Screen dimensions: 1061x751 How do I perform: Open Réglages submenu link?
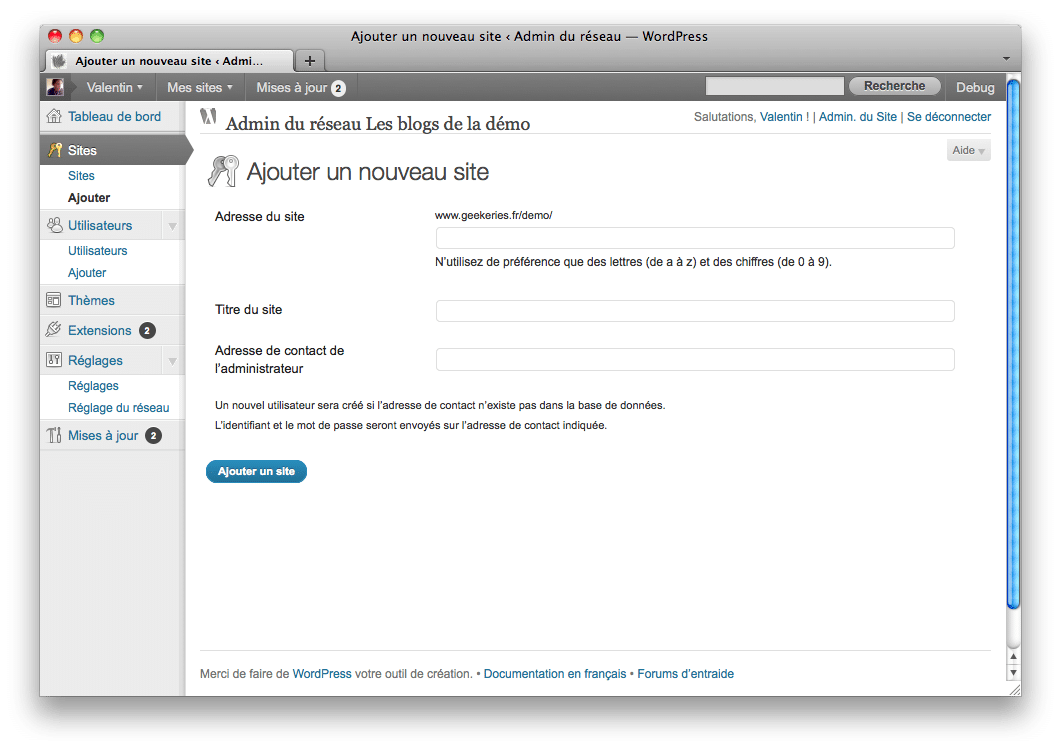(93, 386)
